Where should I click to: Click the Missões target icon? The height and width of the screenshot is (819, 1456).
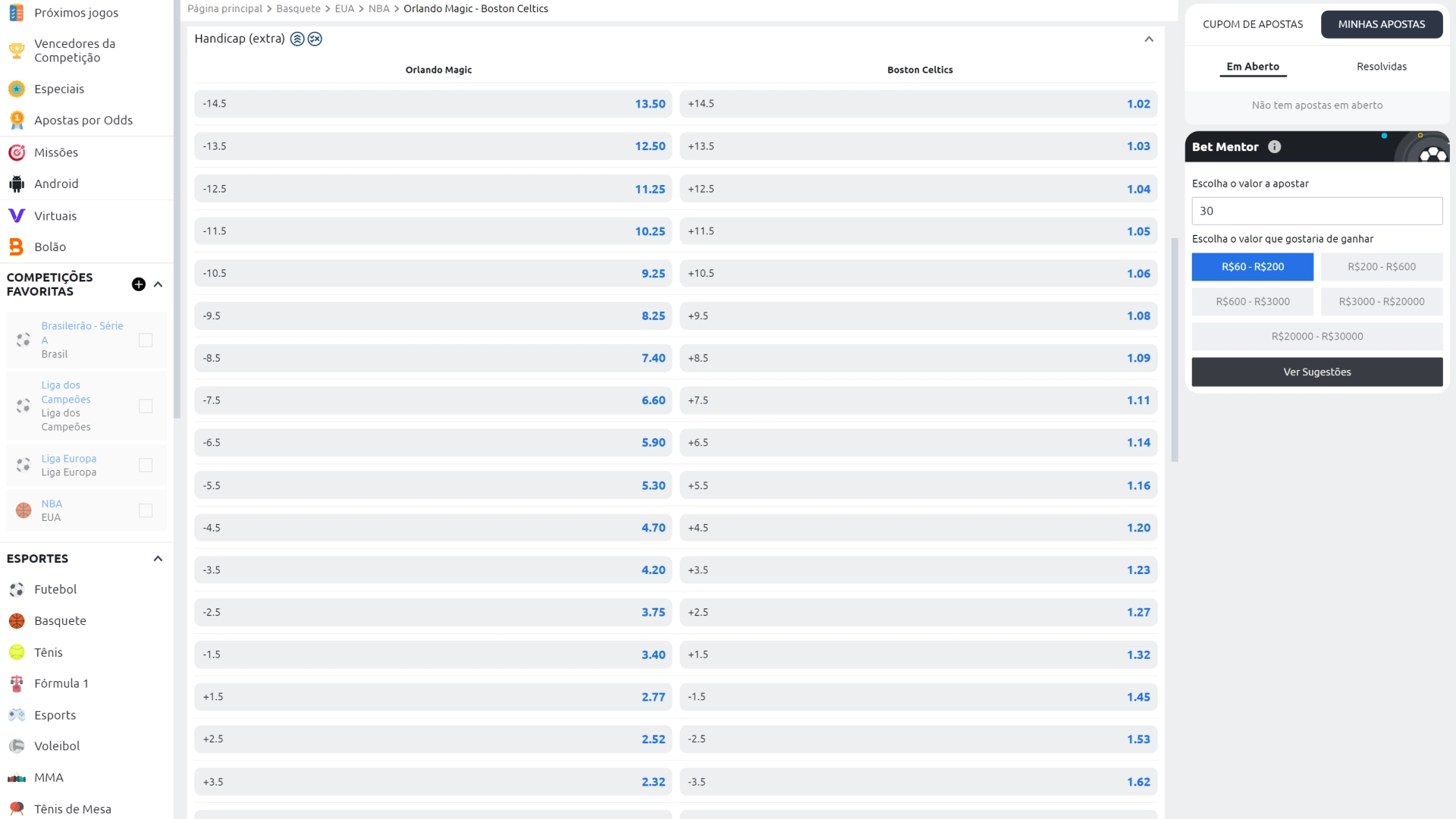coord(17,152)
